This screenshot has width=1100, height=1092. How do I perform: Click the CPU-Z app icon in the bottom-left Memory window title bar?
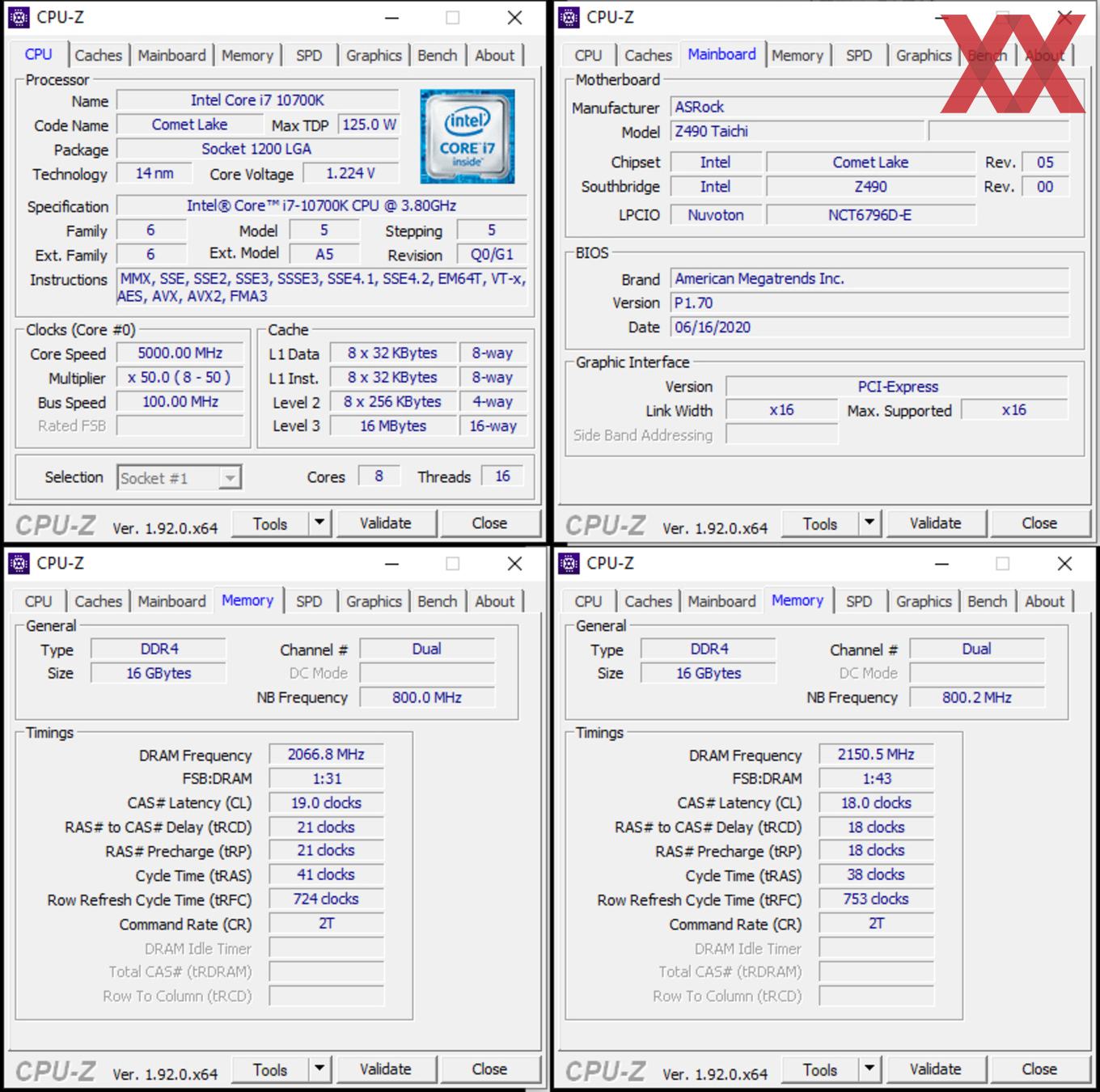tap(19, 563)
